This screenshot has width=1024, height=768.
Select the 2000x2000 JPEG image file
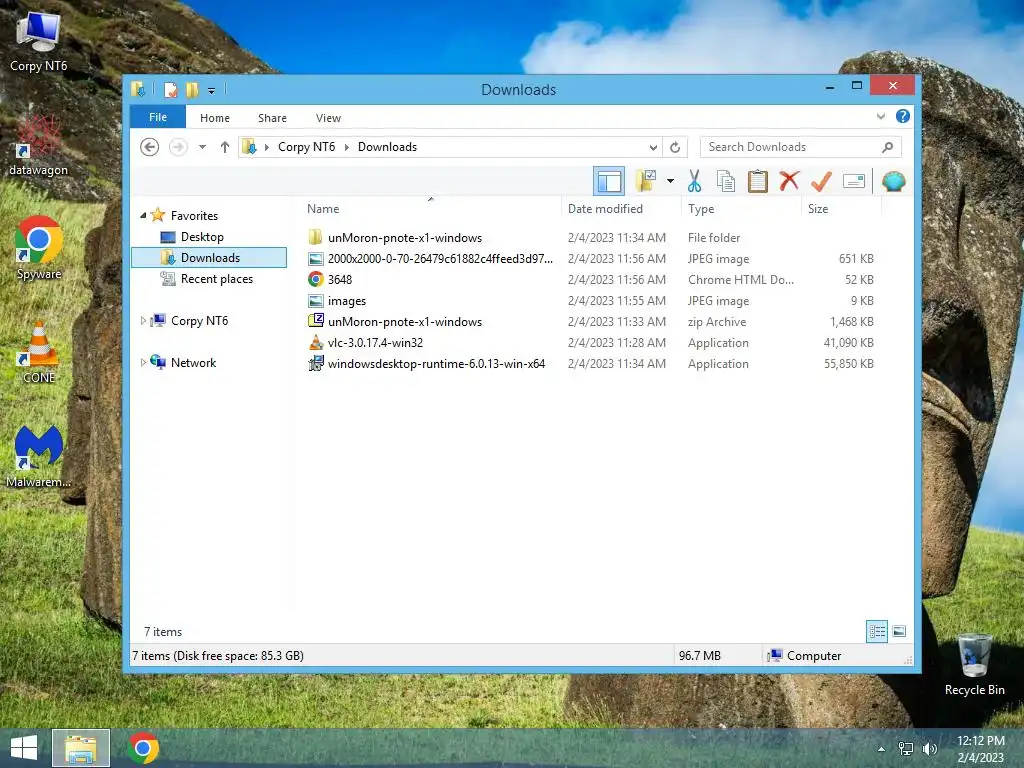pos(591,259)
